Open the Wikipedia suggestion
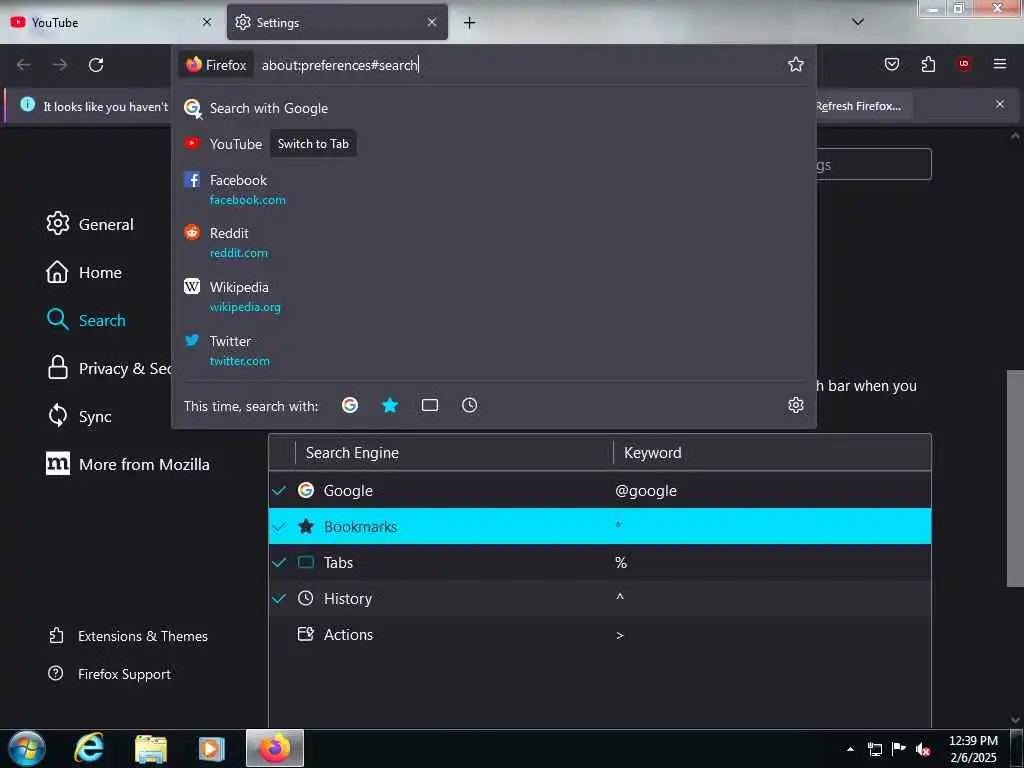Screen dimensions: 1024x768 tap(494, 296)
